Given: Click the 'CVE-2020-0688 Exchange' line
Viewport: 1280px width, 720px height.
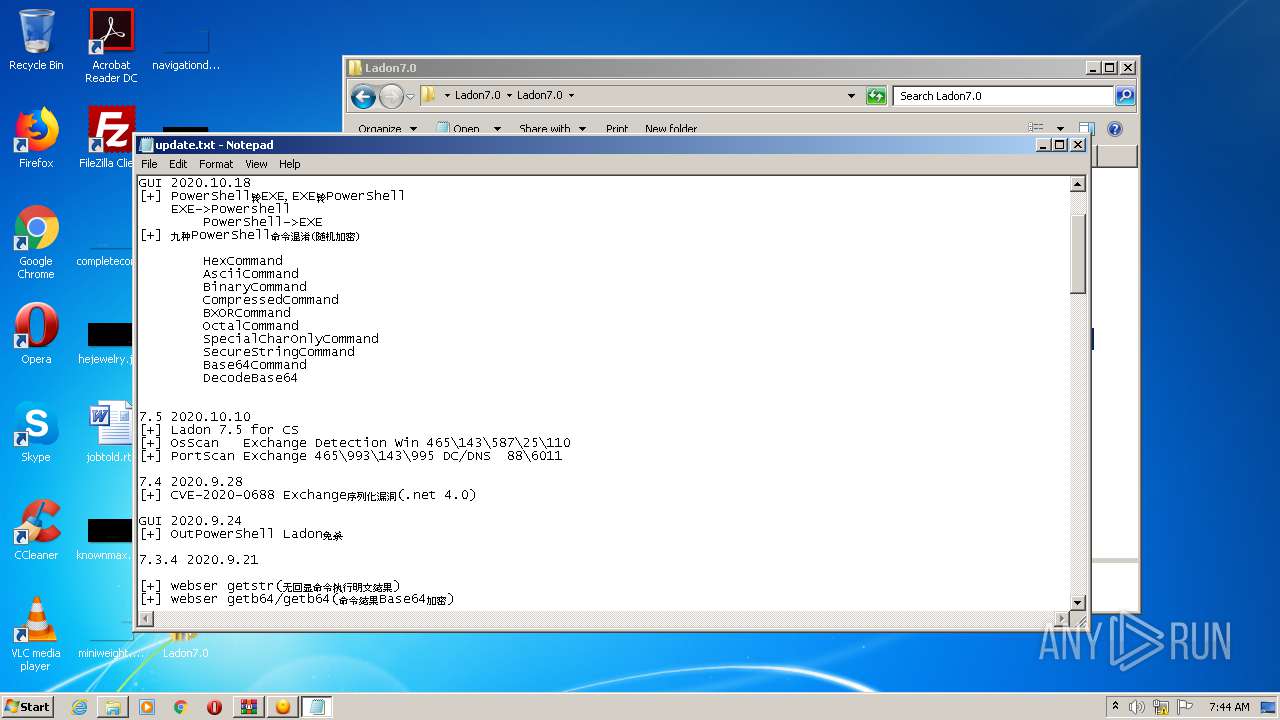Looking at the screenshot, I should click(308, 495).
